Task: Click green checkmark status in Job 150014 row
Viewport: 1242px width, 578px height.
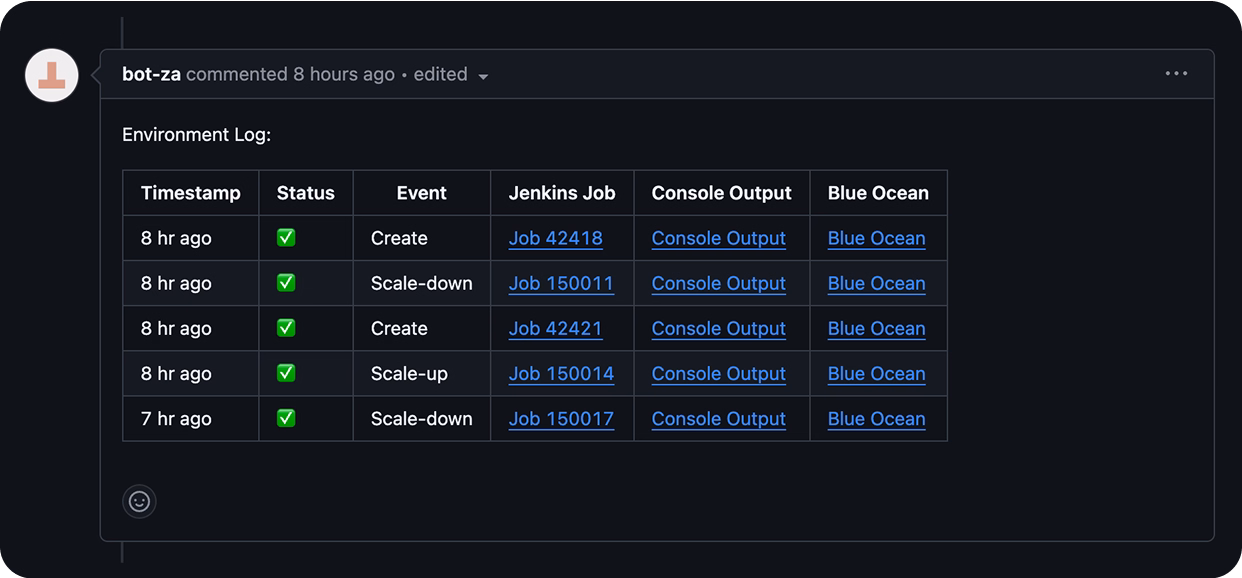Action: (286, 373)
